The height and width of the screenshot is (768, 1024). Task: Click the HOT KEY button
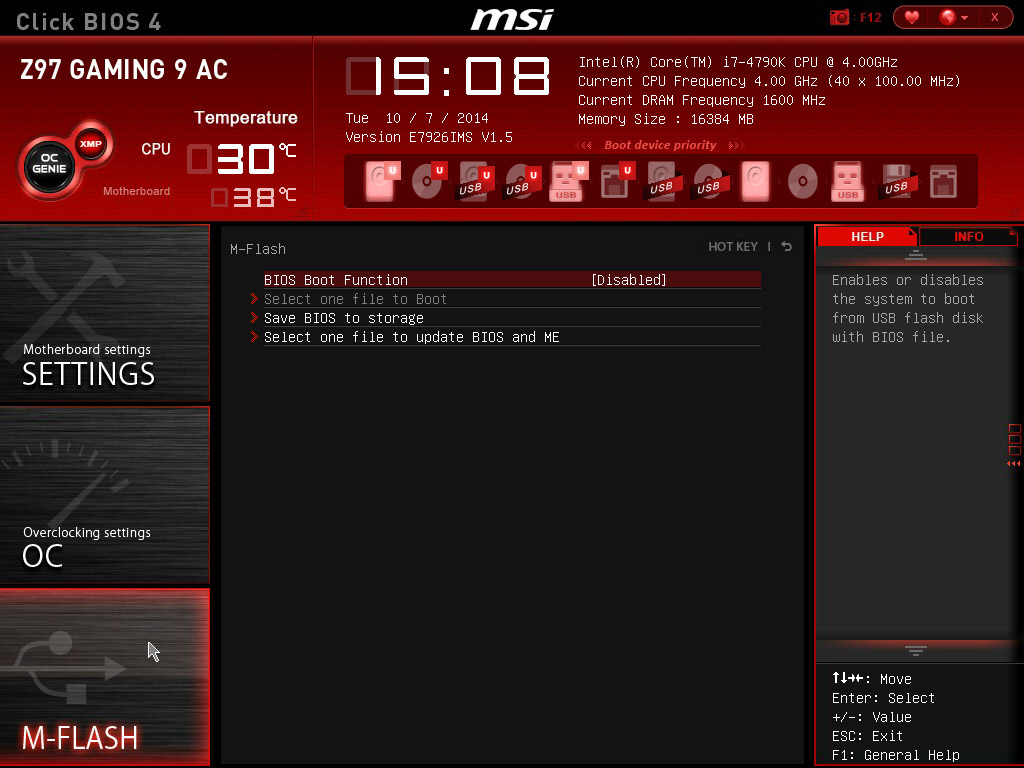[733, 247]
